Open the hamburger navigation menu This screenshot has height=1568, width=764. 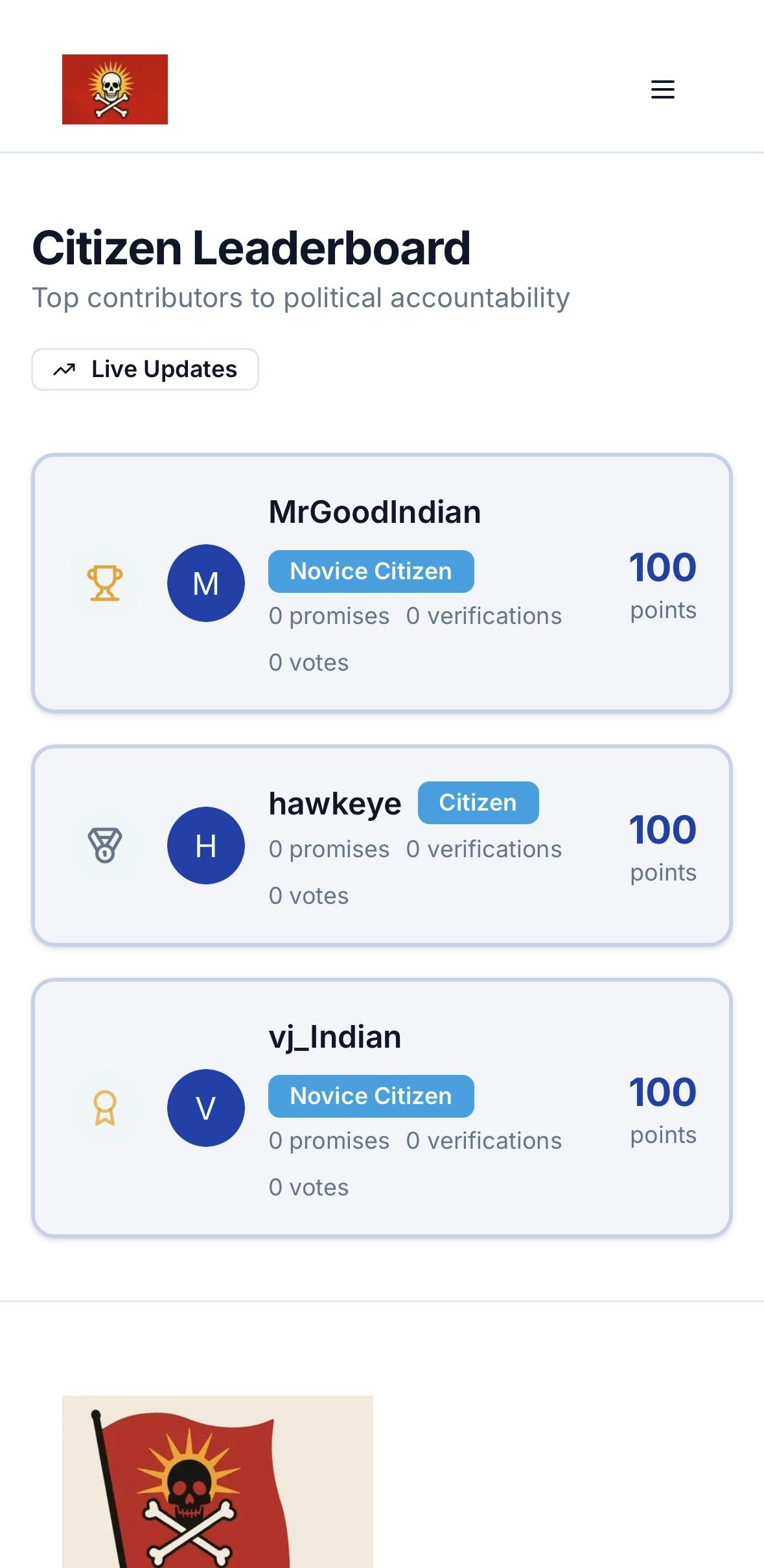(662, 89)
